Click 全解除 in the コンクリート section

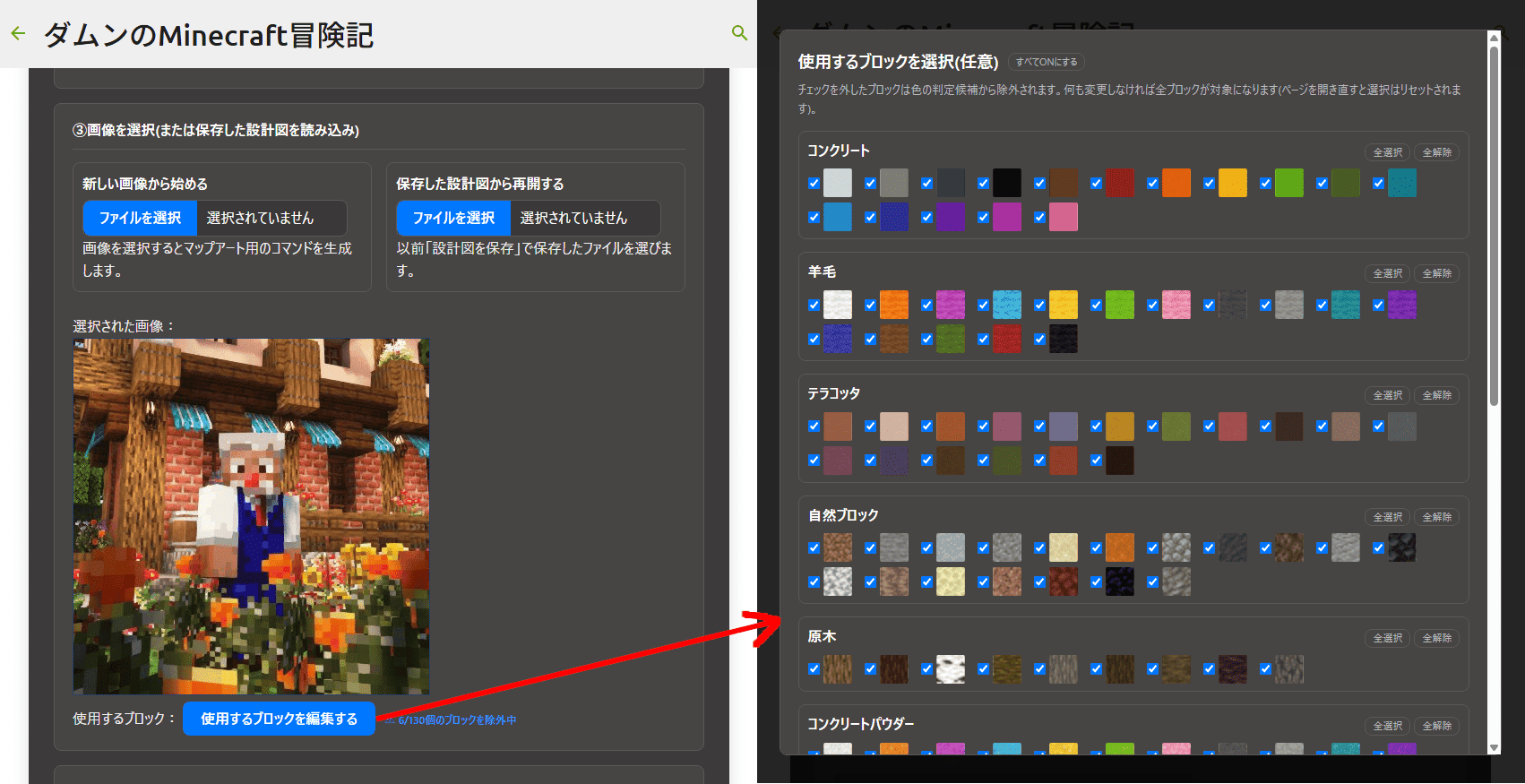[x=1437, y=152]
